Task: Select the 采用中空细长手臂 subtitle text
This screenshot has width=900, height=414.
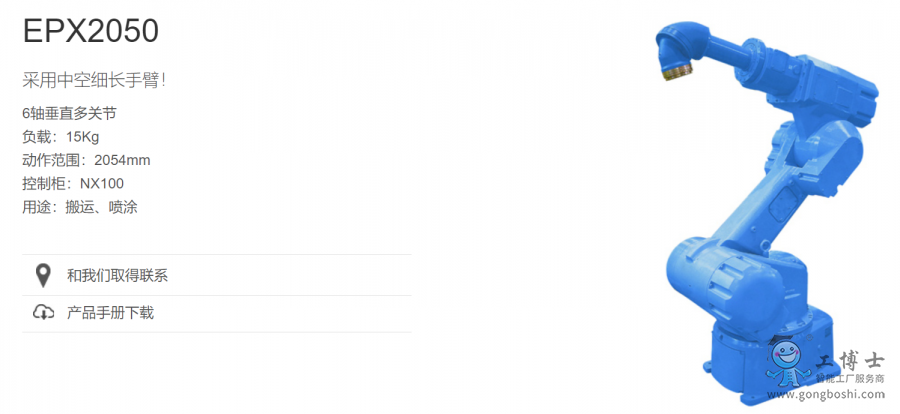Action: pyautogui.click(x=94, y=79)
